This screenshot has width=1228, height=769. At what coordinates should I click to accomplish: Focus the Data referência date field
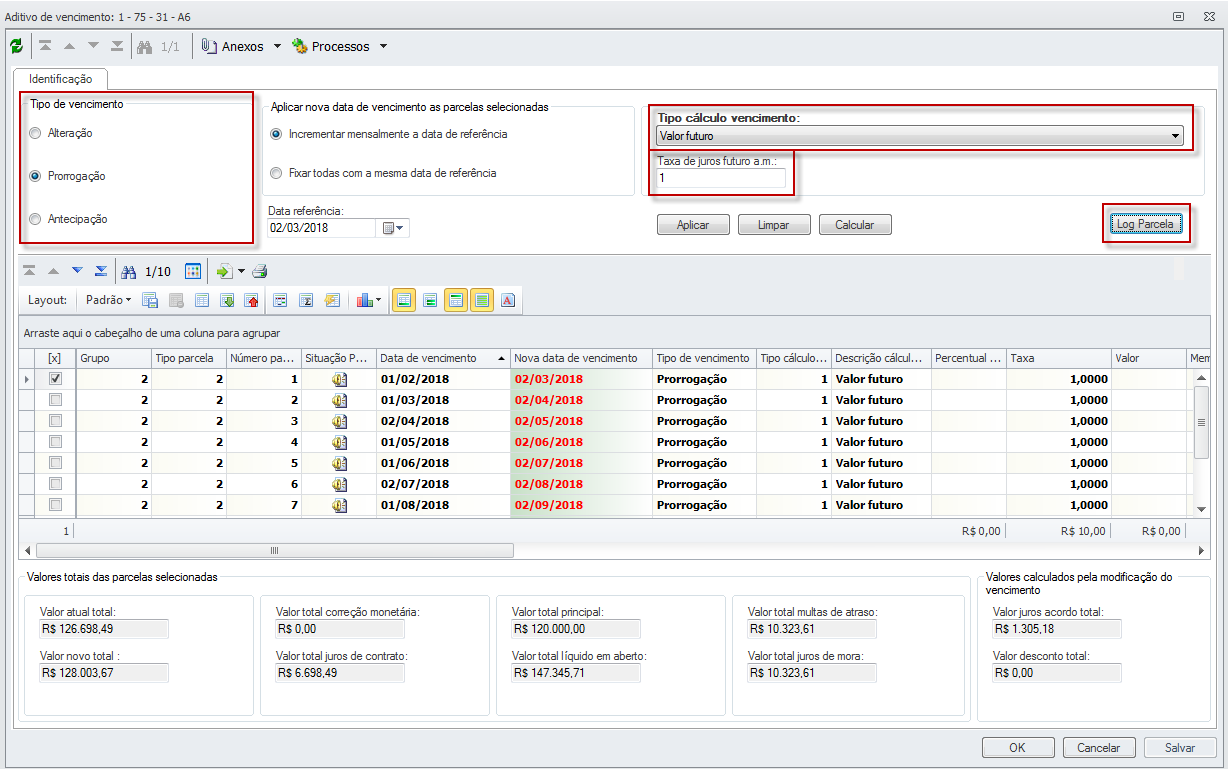coord(321,228)
